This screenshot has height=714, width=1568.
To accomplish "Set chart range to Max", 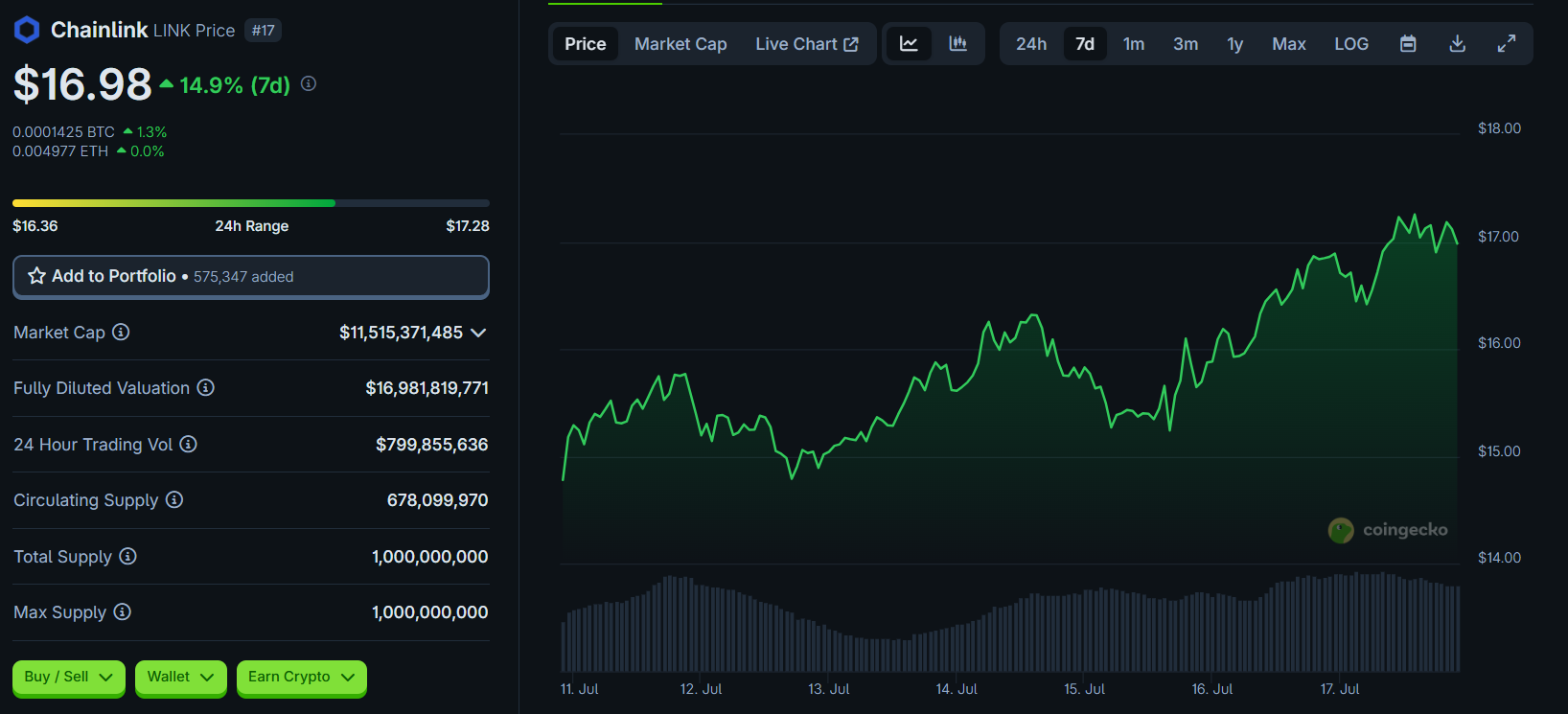I will [x=1289, y=44].
